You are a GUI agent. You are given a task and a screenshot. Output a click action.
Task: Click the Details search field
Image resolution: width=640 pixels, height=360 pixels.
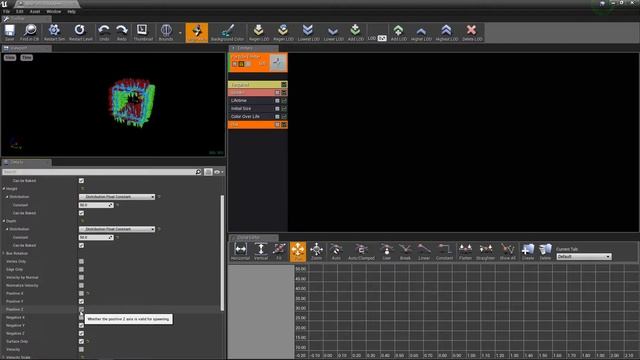click(x=102, y=172)
